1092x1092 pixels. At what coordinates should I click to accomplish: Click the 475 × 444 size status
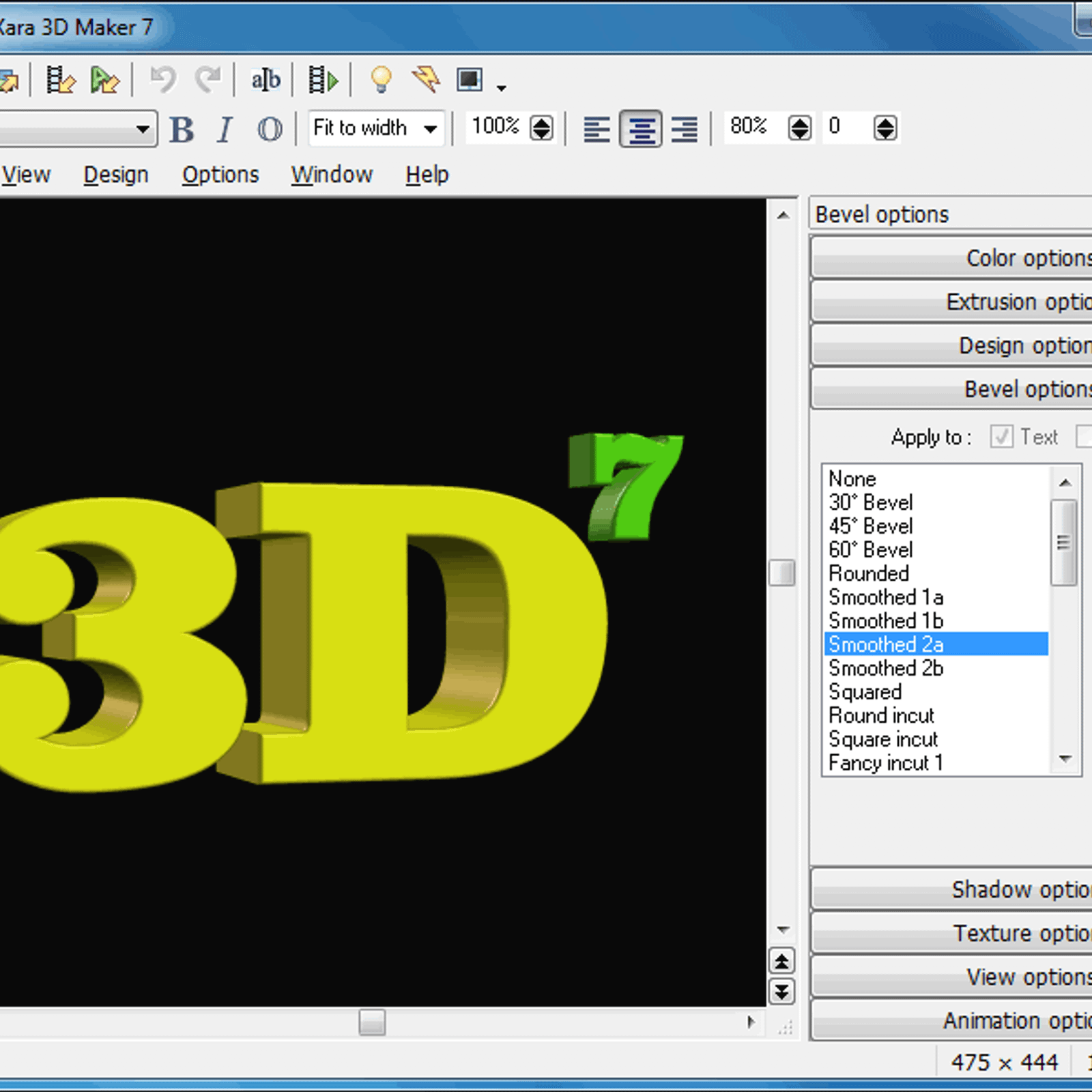click(1005, 1062)
